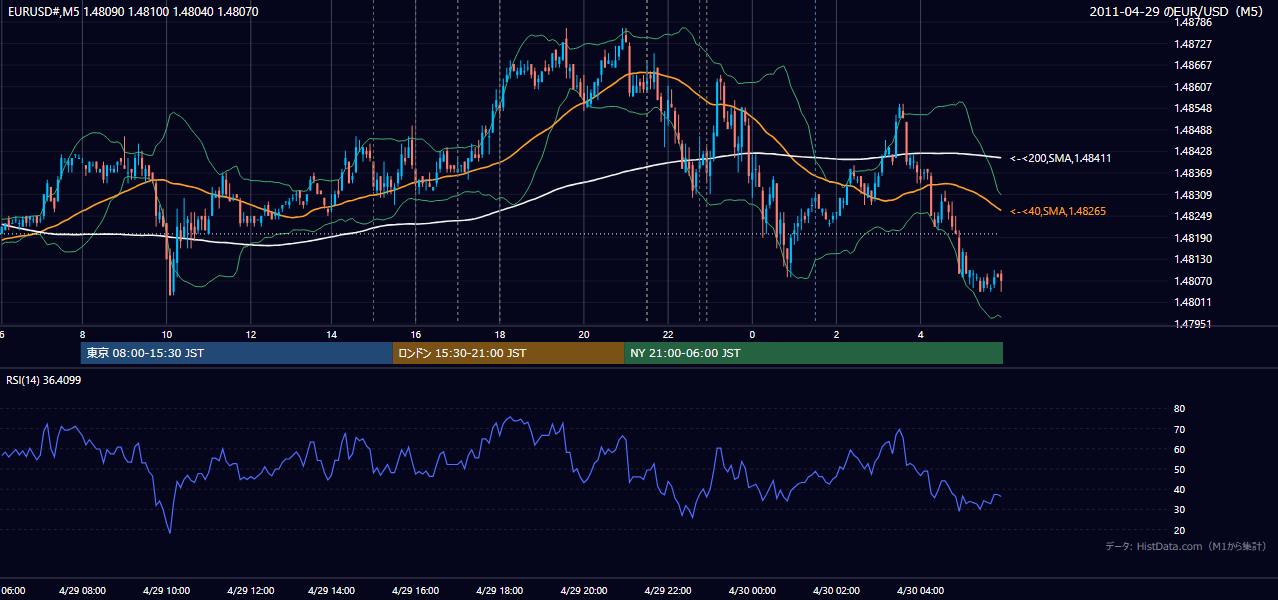Select price level 1.48369 on the axis
The width and height of the screenshot is (1278, 600).
point(1193,173)
